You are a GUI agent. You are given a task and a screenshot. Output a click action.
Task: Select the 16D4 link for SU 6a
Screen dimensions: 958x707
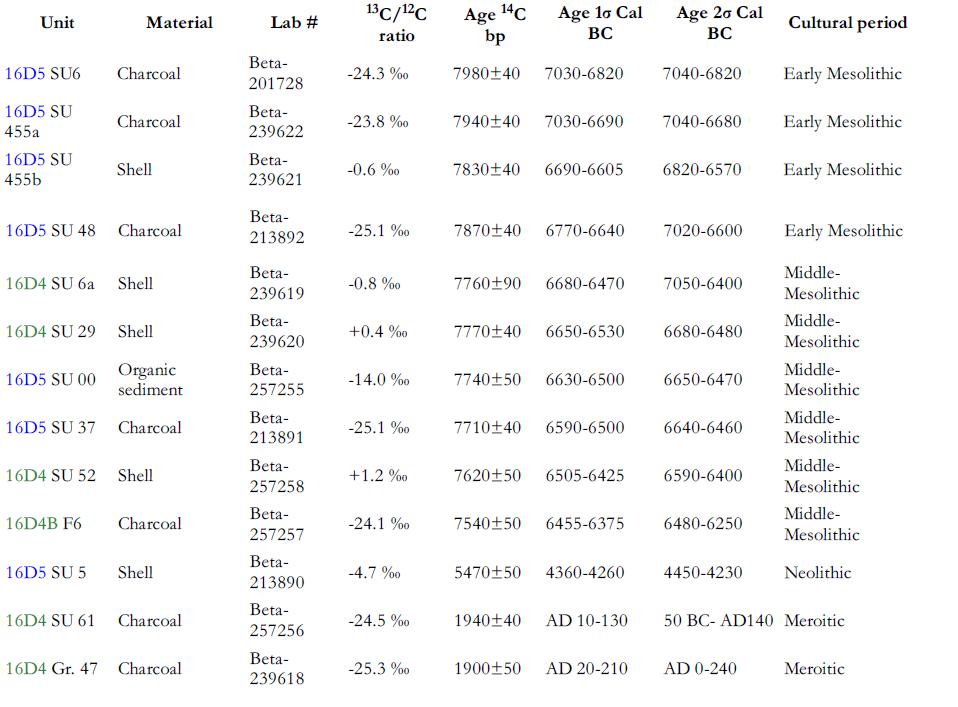[x=26, y=284]
